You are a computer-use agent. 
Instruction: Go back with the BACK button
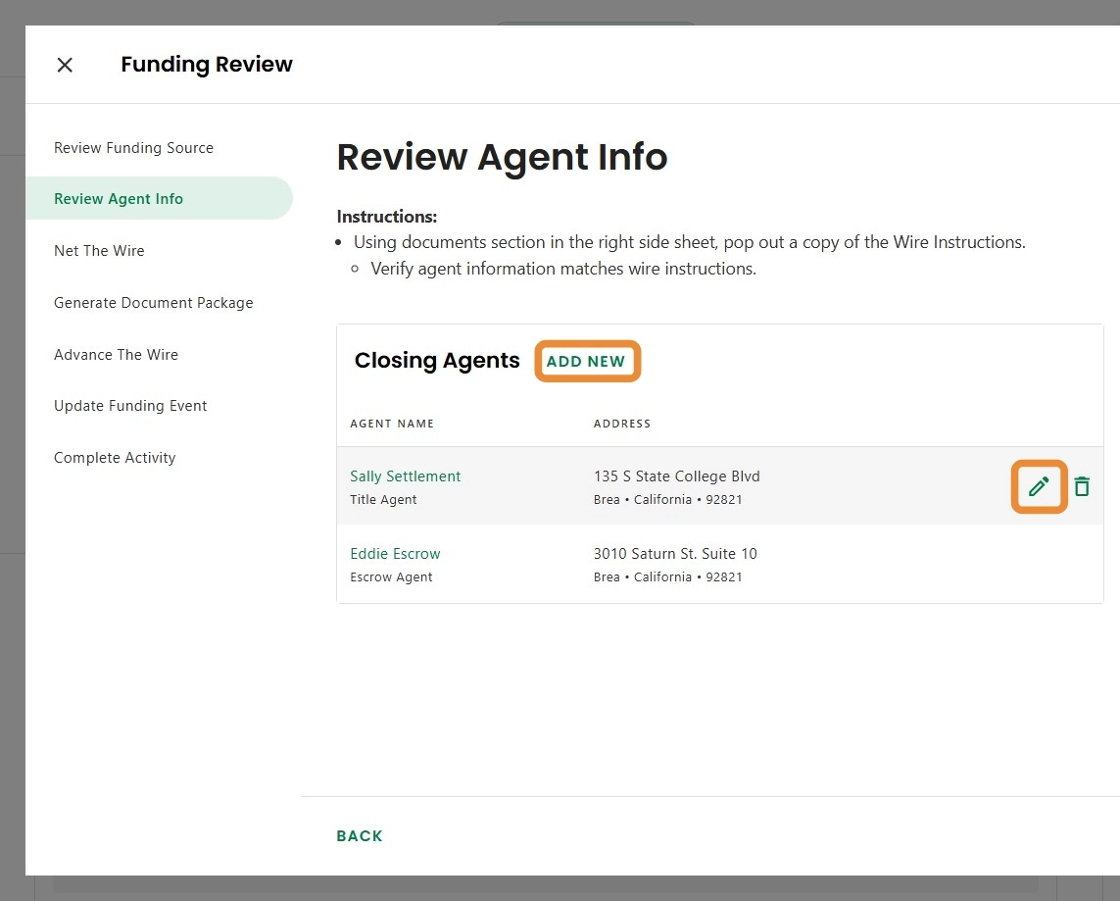[x=359, y=836]
